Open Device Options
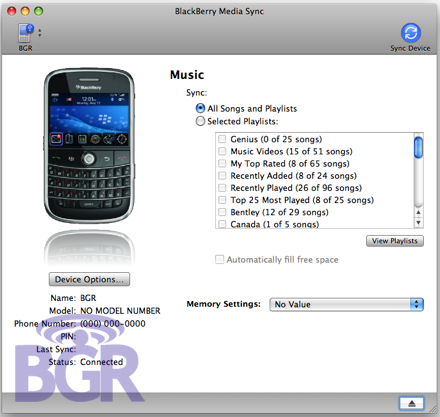The width and height of the screenshot is (440, 417). click(x=89, y=279)
